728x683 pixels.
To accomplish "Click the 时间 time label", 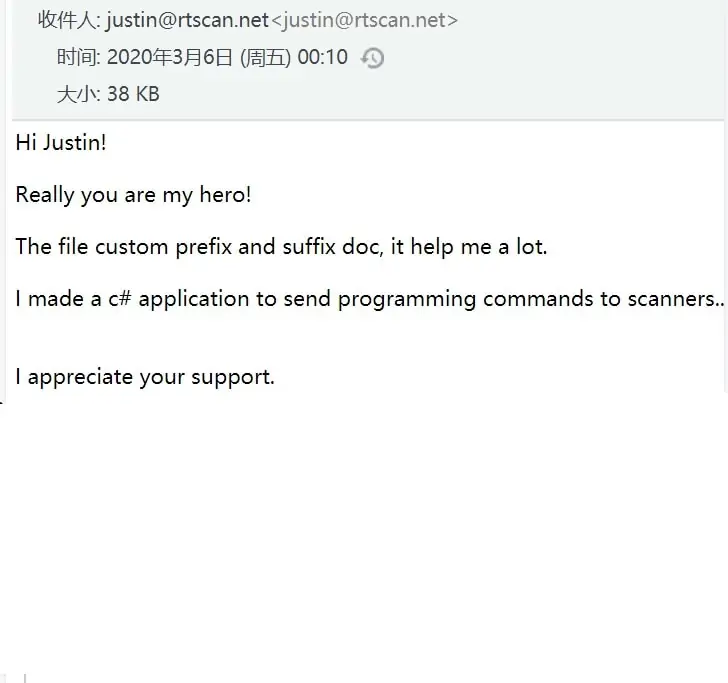I will click(78, 57).
